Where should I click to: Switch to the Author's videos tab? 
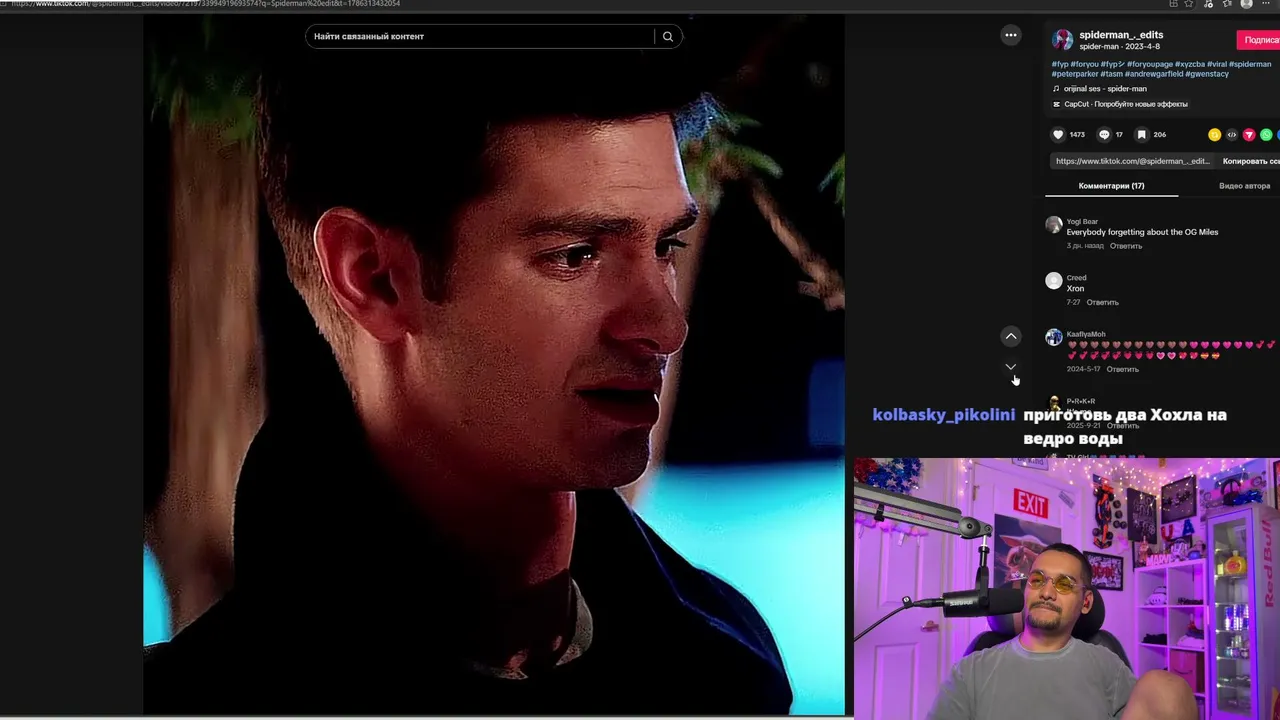(x=1244, y=186)
